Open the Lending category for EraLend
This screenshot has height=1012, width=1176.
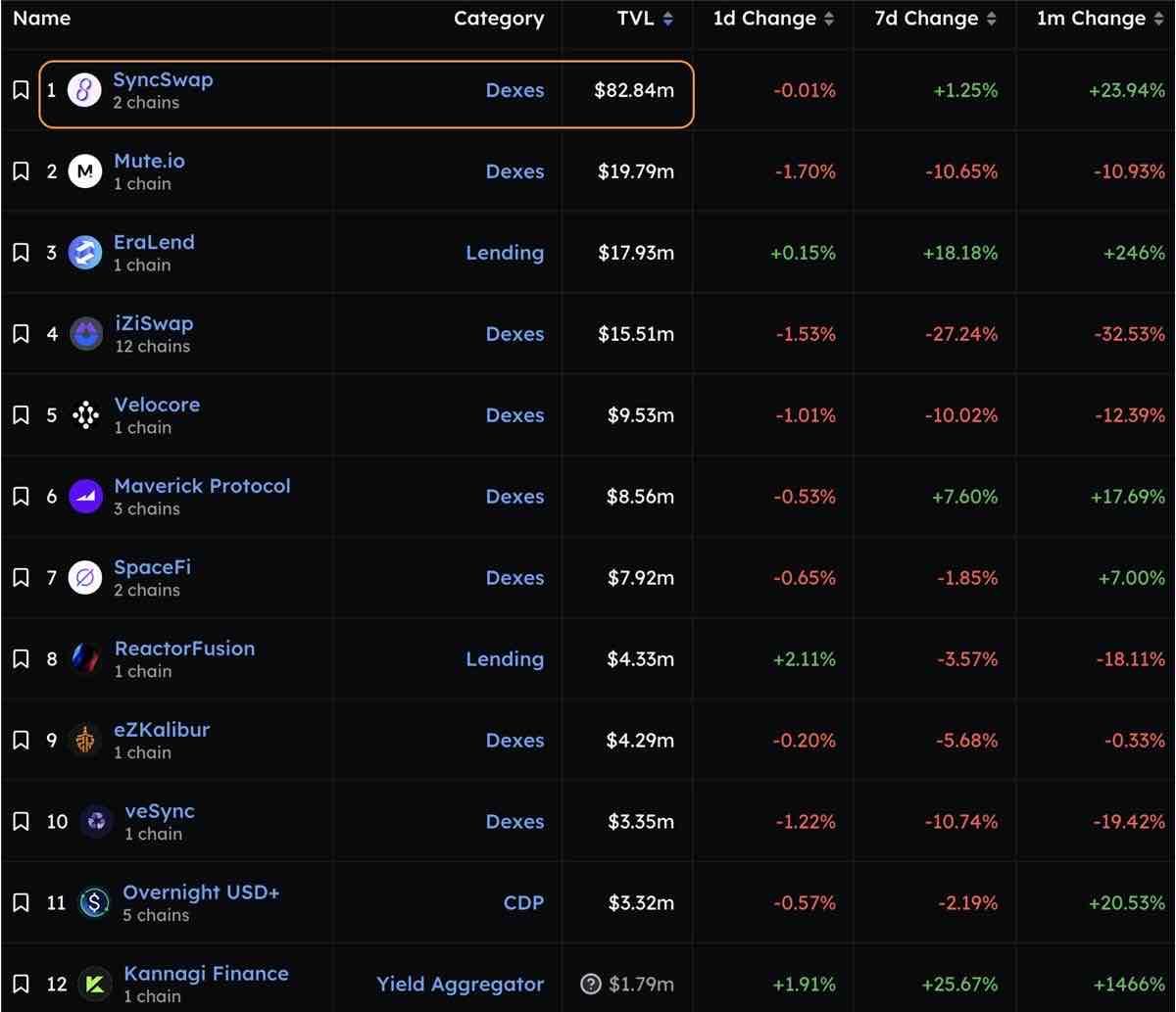505,253
